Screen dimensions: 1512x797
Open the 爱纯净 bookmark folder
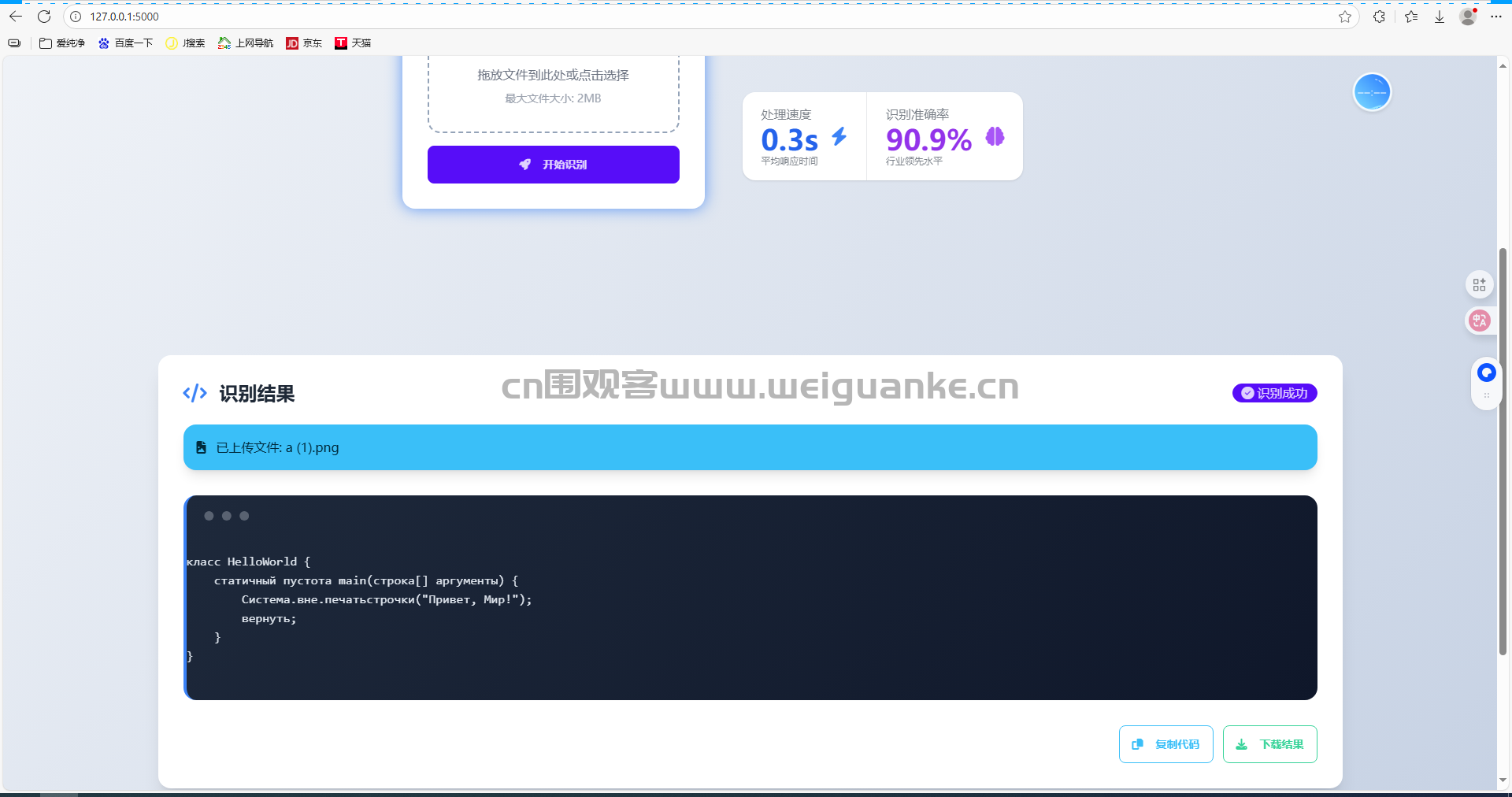point(62,43)
